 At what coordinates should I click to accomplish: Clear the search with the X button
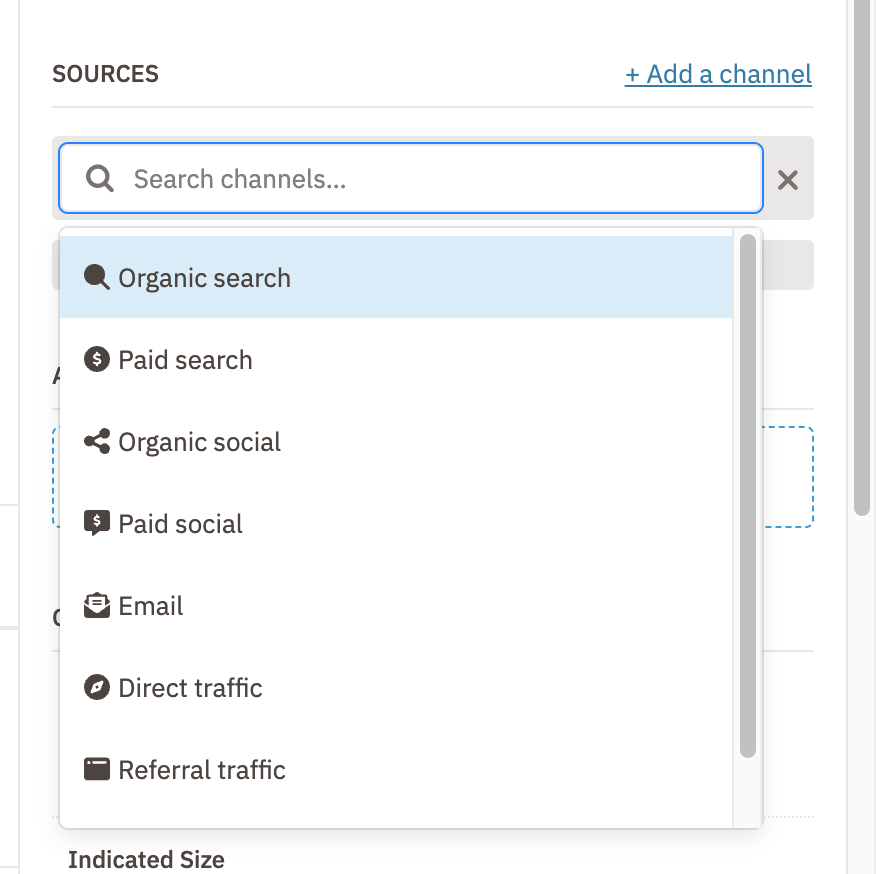(x=788, y=180)
